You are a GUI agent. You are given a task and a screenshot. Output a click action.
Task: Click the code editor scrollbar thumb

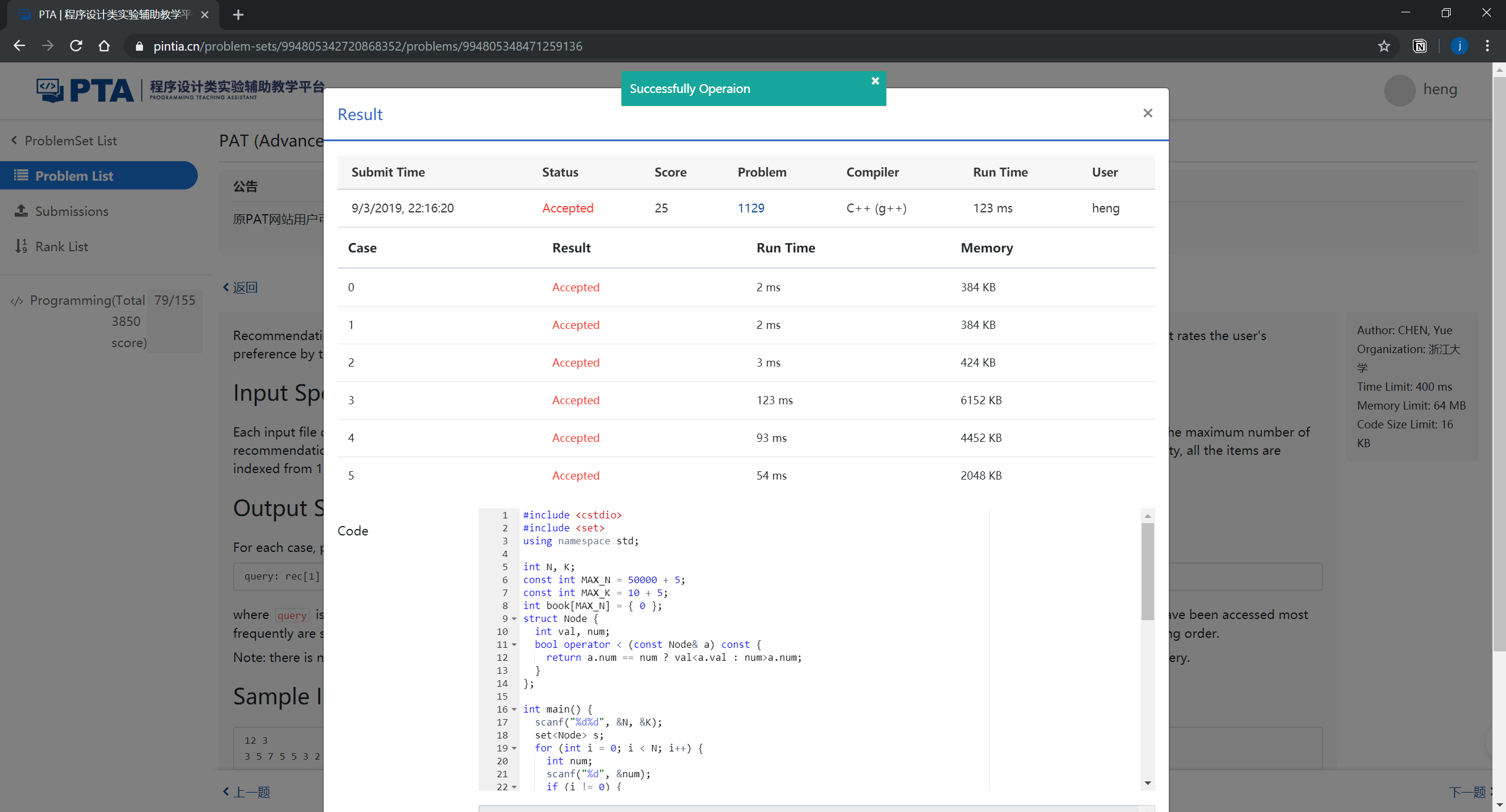pyautogui.click(x=1147, y=571)
